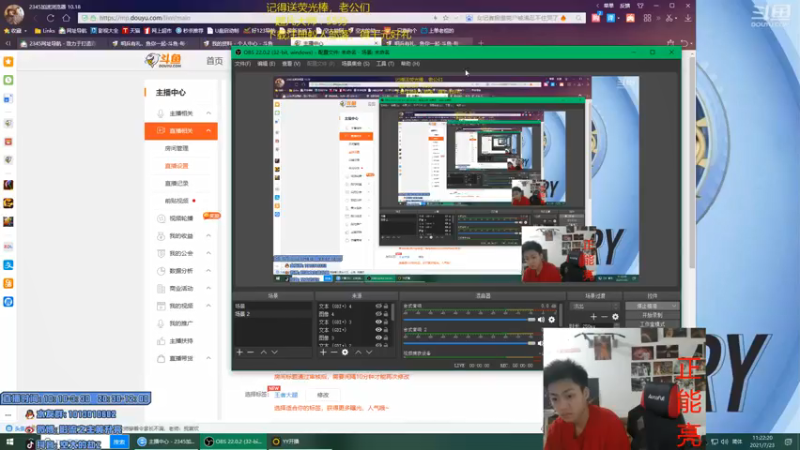Open transition properties gear icon

pos(615,317)
